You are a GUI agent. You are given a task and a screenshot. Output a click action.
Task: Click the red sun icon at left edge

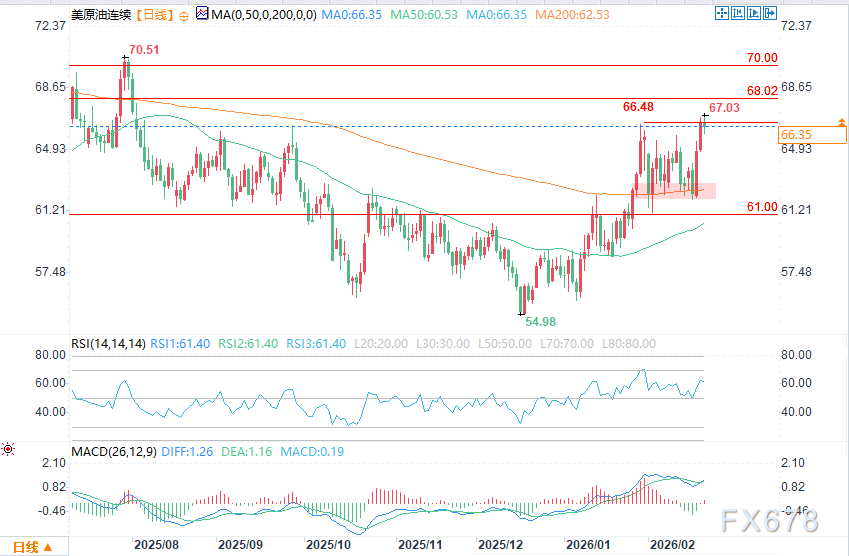tap(9, 451)
